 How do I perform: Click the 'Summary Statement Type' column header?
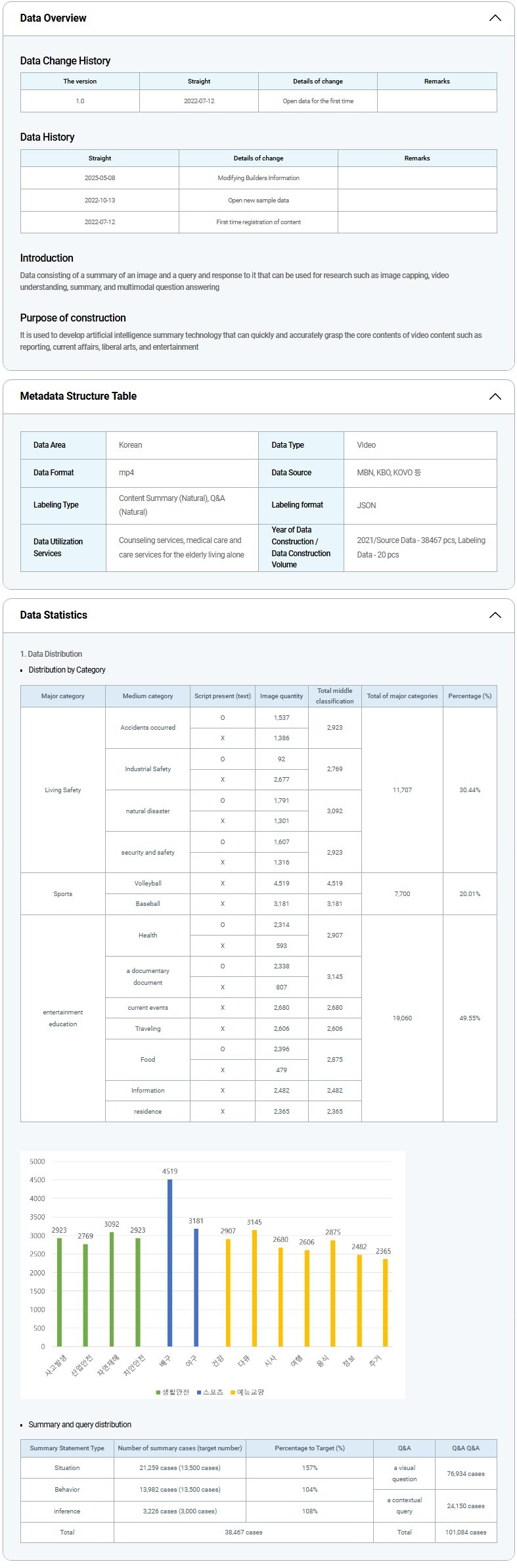[67, 1448]
